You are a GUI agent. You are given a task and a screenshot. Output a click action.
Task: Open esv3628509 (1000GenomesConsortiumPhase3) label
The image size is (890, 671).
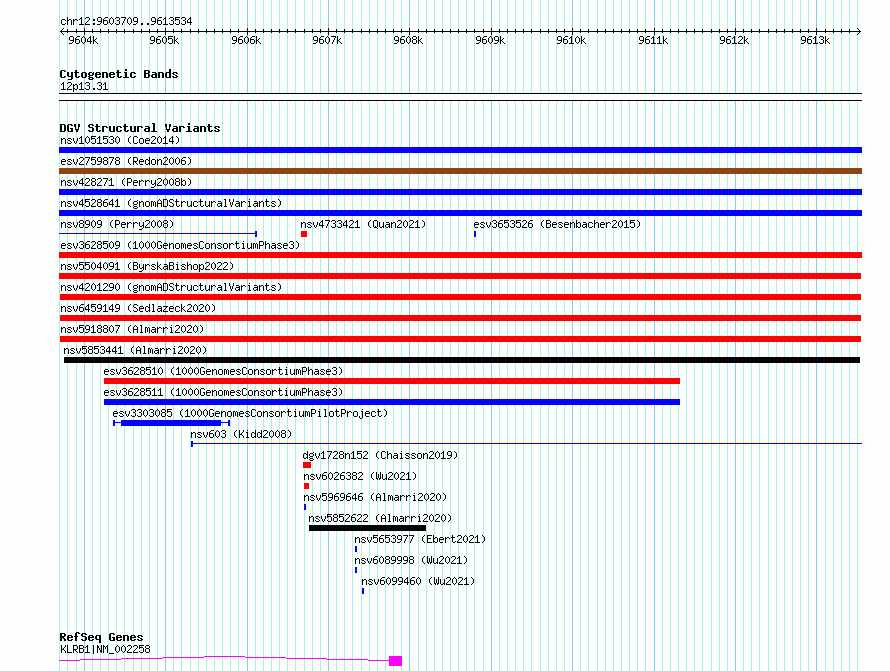point(180,245)
